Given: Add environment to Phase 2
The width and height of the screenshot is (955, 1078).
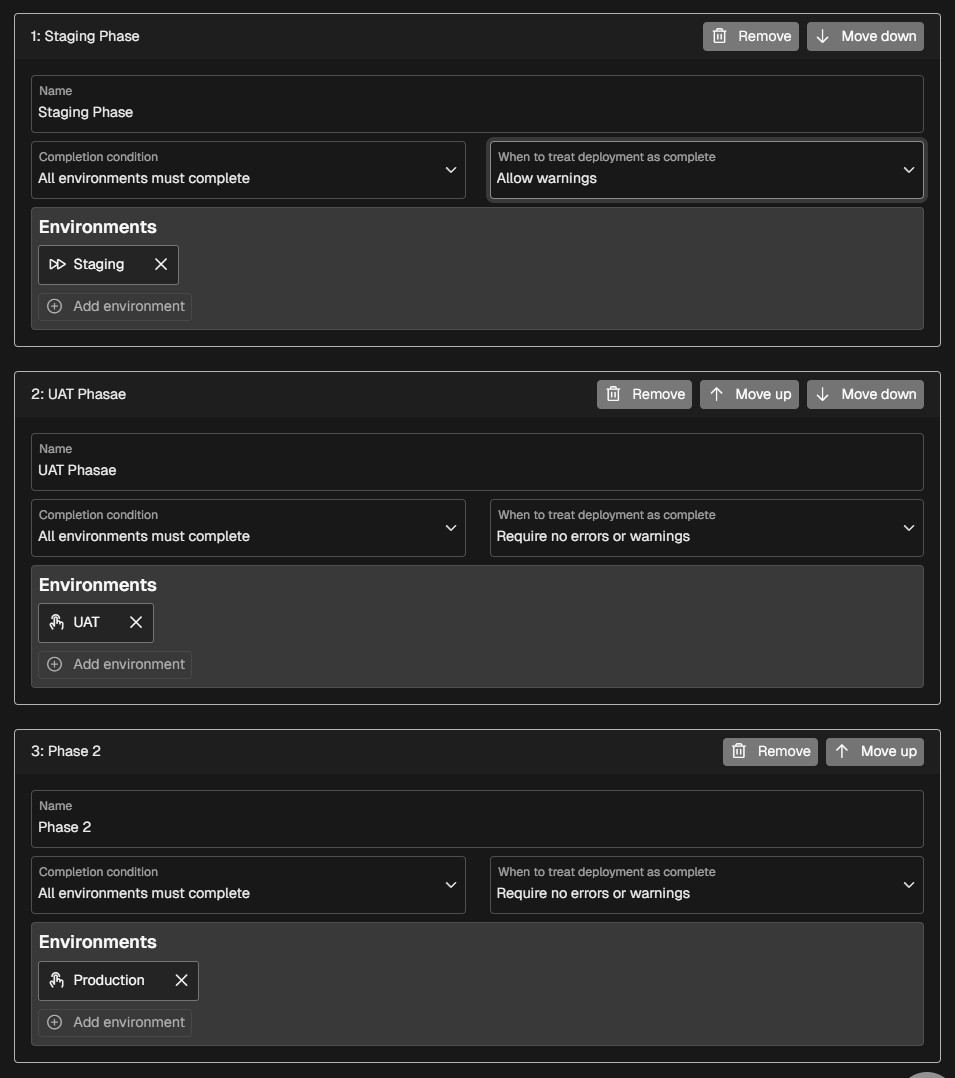Looking at the screenshot, I should 115,1022.
